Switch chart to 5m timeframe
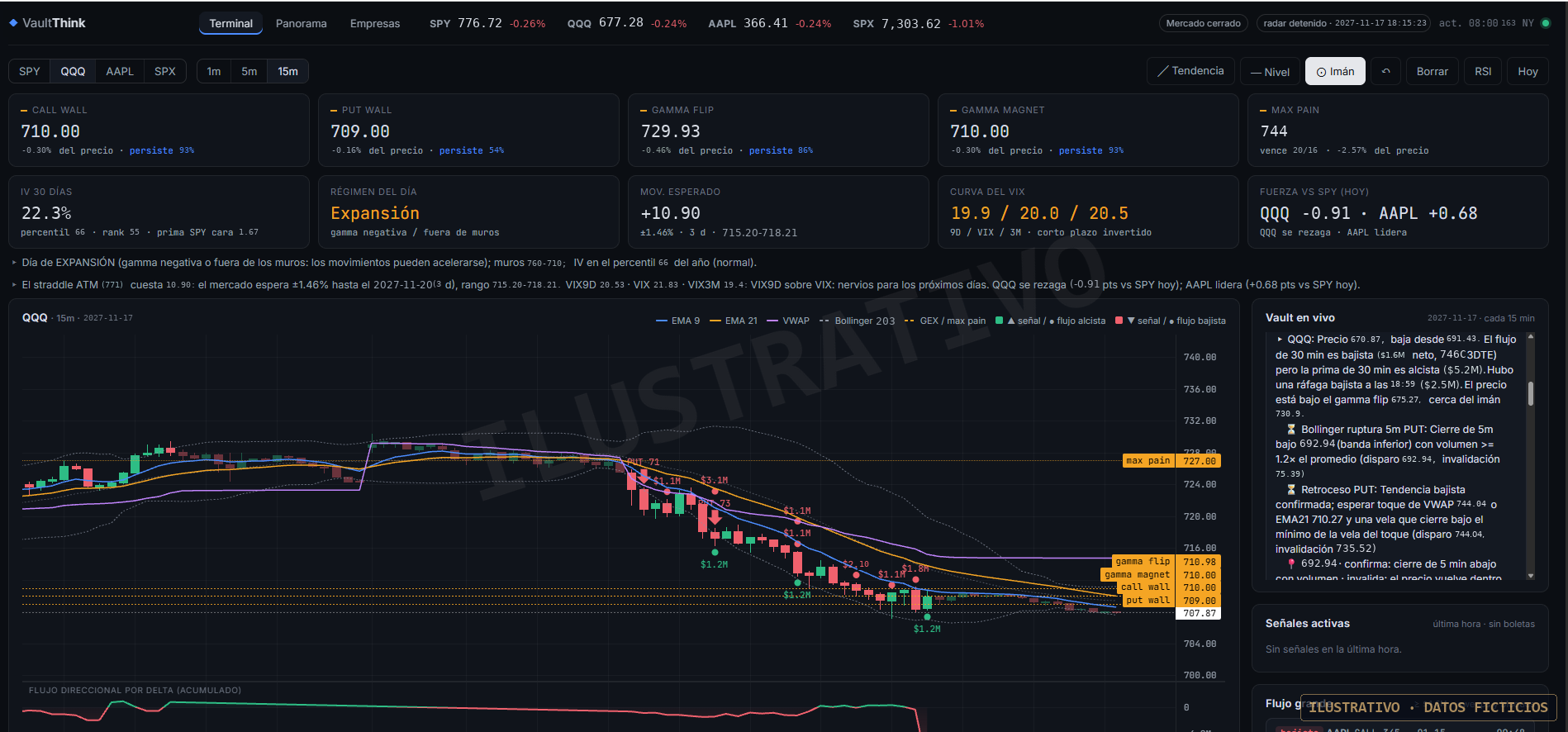Viewport: 1568px width, 732px height. pos(249,72)
